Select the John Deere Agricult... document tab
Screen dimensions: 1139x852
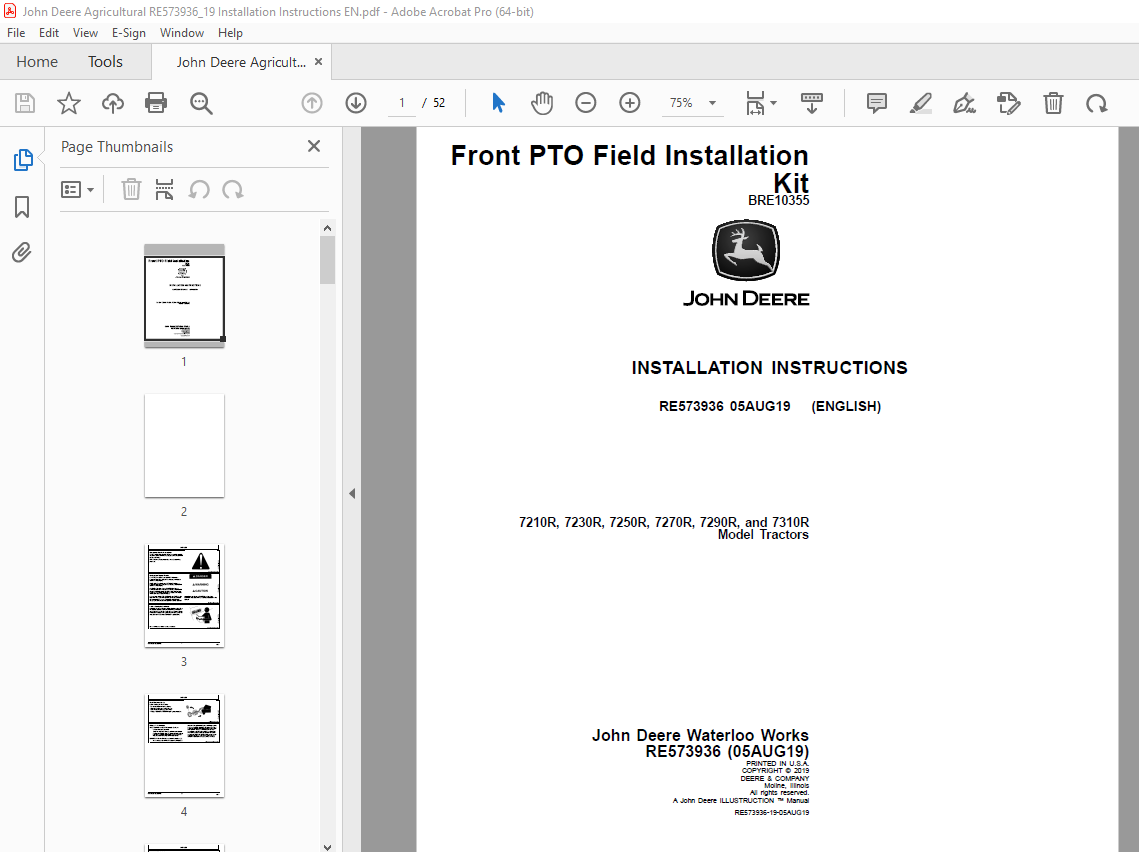[240, 62]
